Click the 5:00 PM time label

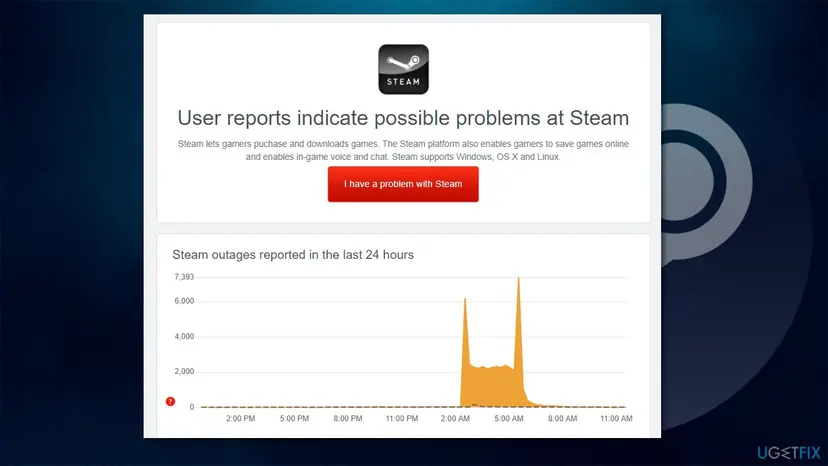click(x=295, y=418)
